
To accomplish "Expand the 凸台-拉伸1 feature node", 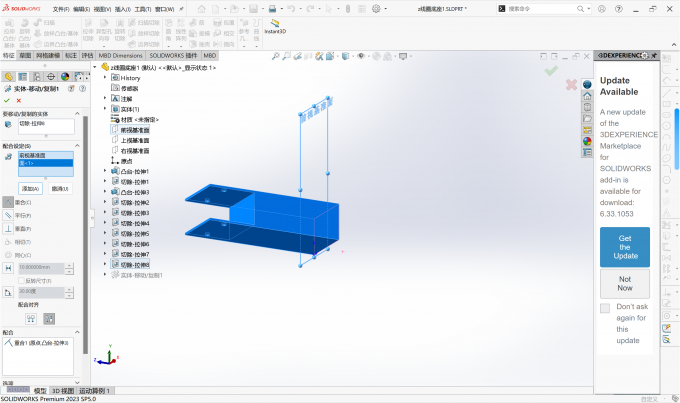I will tap(105, 171).
